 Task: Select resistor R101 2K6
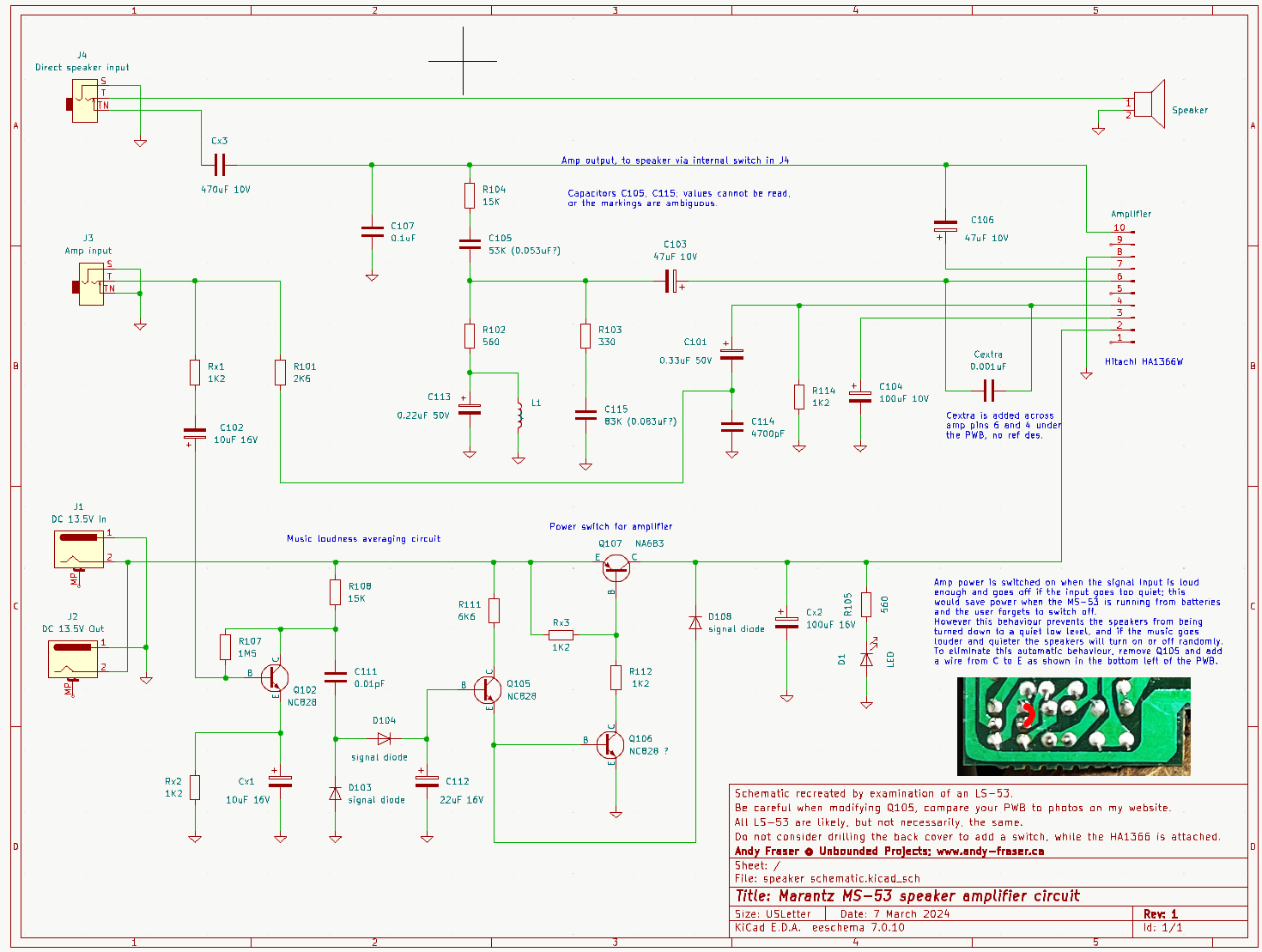coord(280,373)
